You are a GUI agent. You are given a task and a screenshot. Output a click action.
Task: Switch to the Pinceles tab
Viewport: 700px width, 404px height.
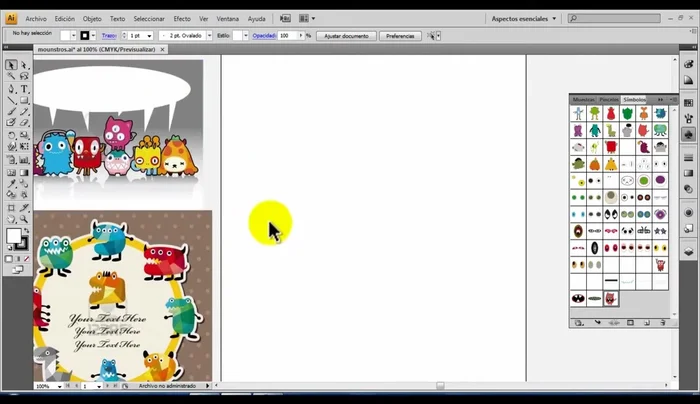tap(609, 99)
